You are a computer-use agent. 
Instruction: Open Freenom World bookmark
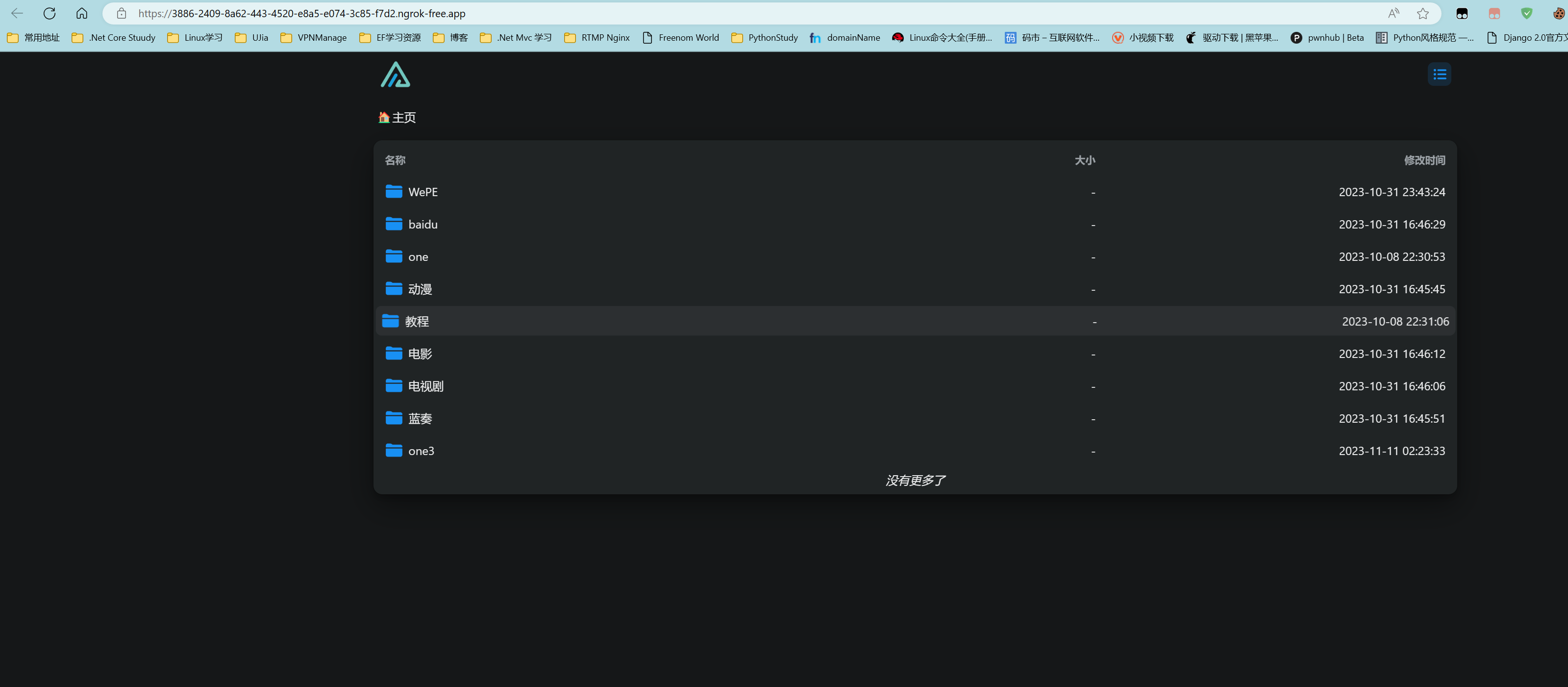(680, 38)
